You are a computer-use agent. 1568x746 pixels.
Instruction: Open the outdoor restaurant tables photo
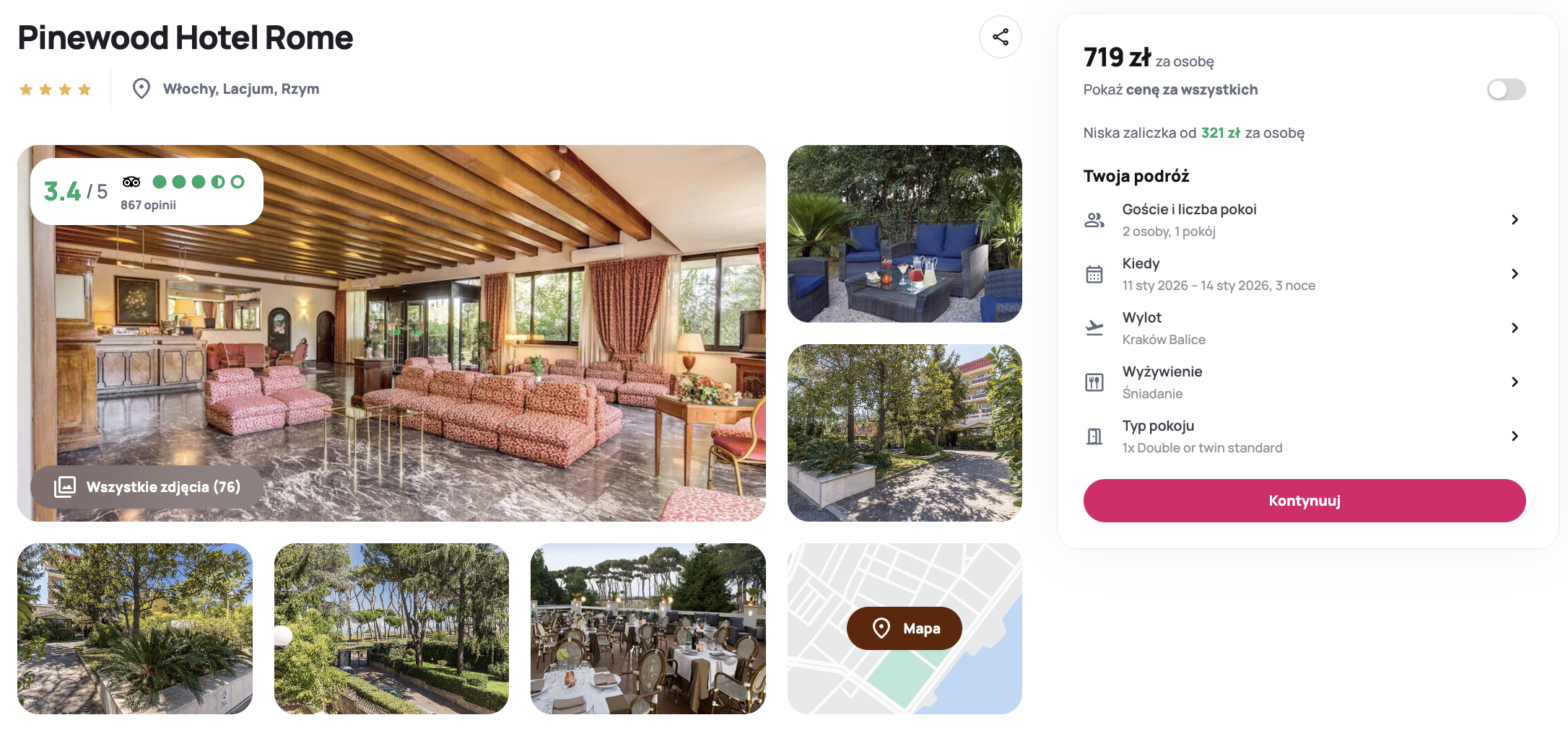coord(648,628)
